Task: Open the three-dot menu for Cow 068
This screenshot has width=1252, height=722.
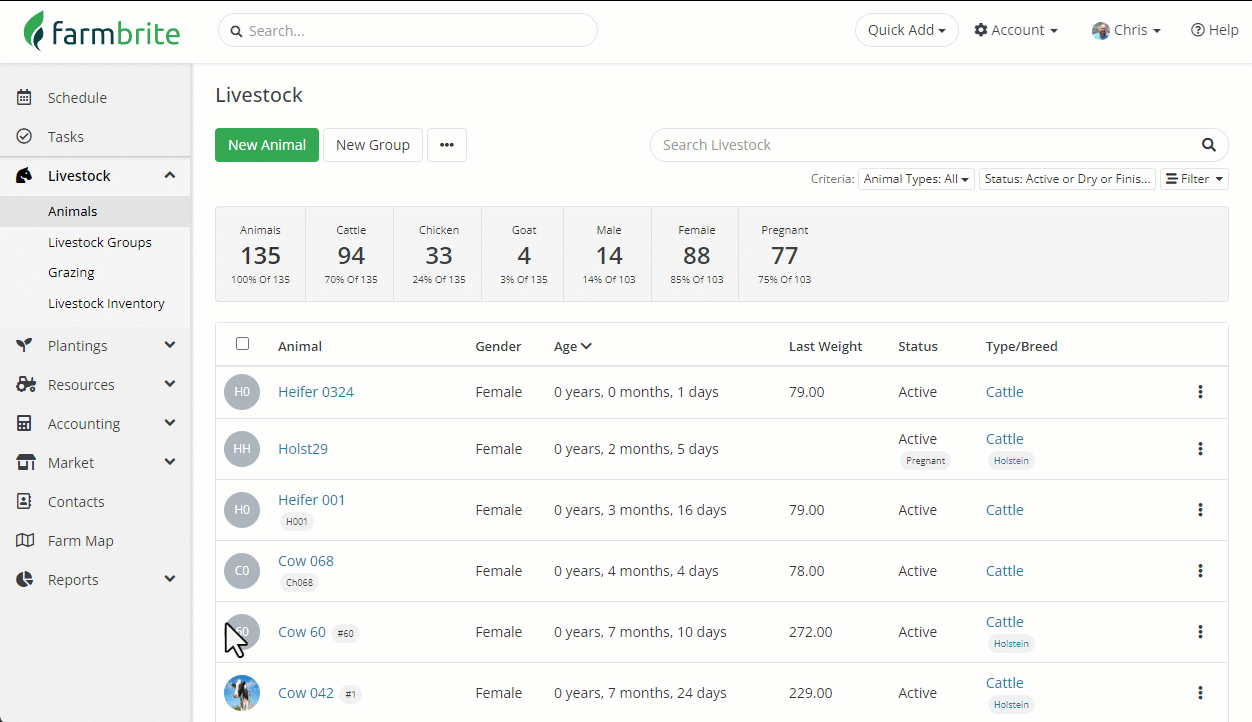Action: point(1200,571)
